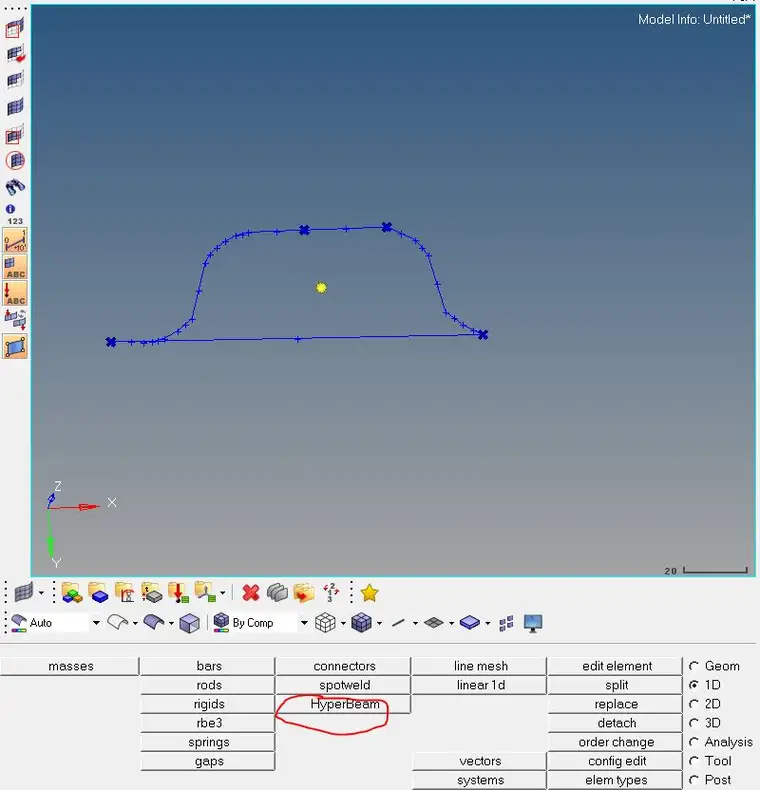The width and height of the screenshot is (760, 790).
Task: Select the Analysis radio button
Action: [694, 742]
